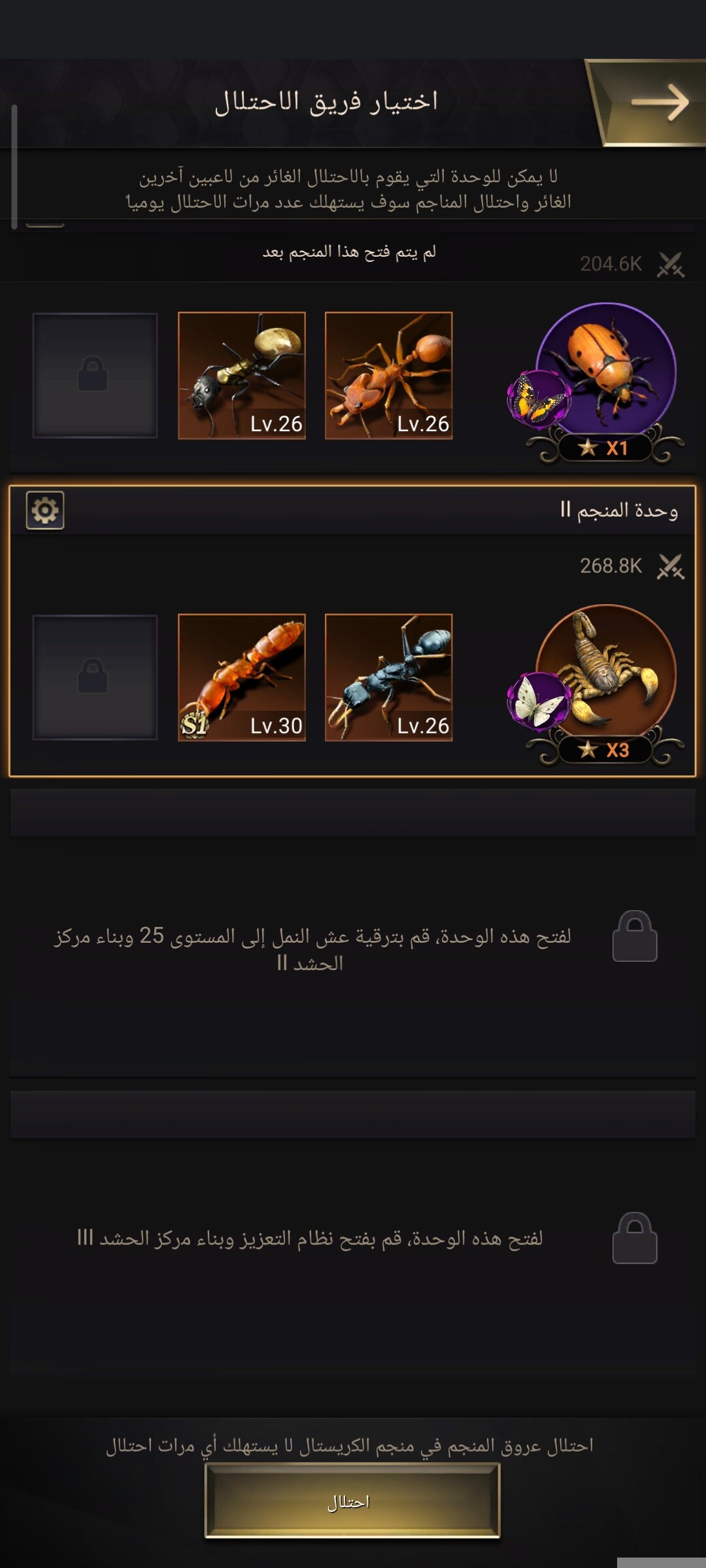
Task: Tap the lock icon for rally center III unit
Action: point(635,1238)
